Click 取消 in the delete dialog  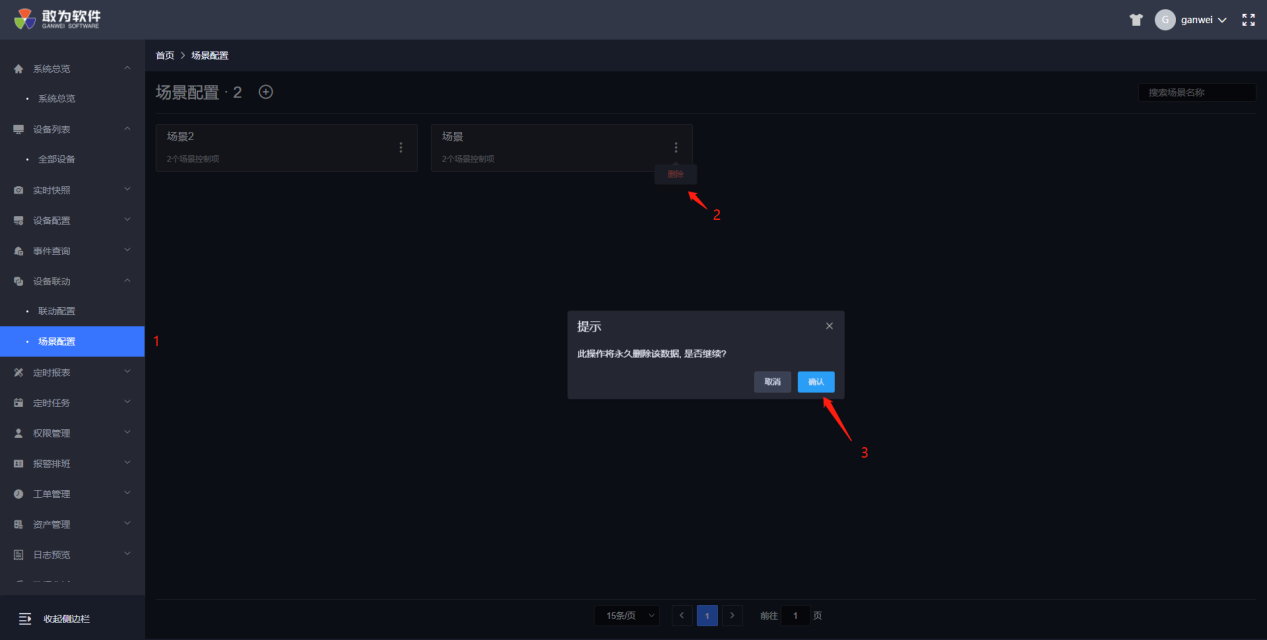(x=772, y=382)
